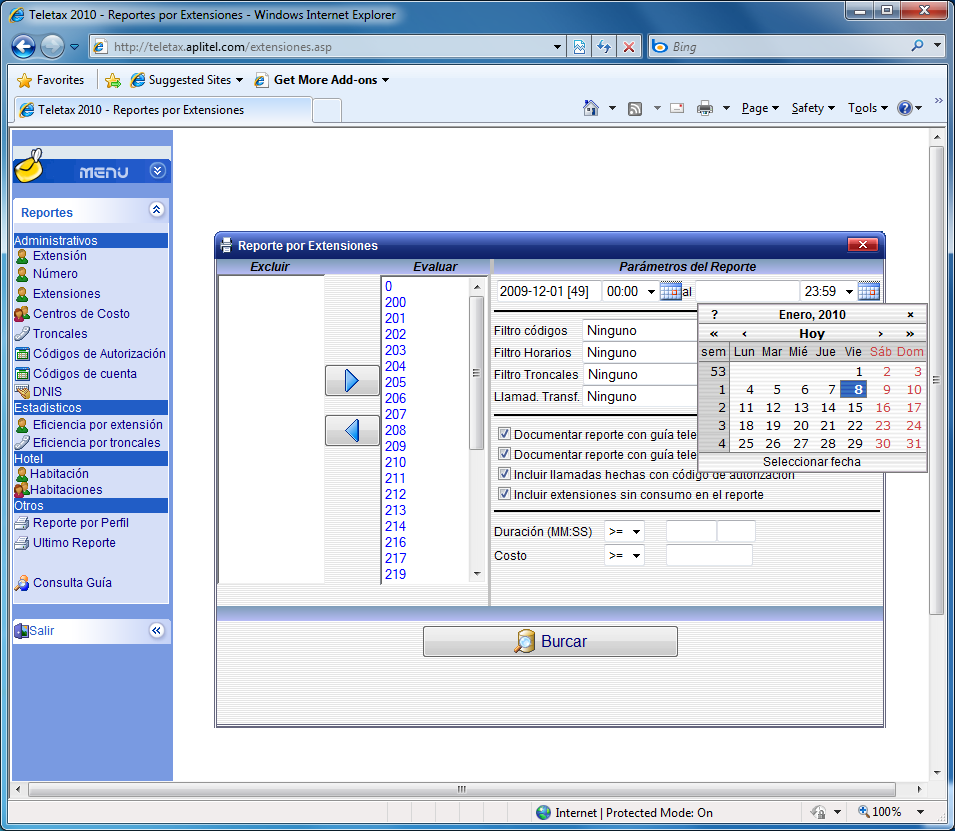The width and height of the screenshot is (955, 831).
Task: Collapse the Reportes panel chevron
Action: (157, 210)
